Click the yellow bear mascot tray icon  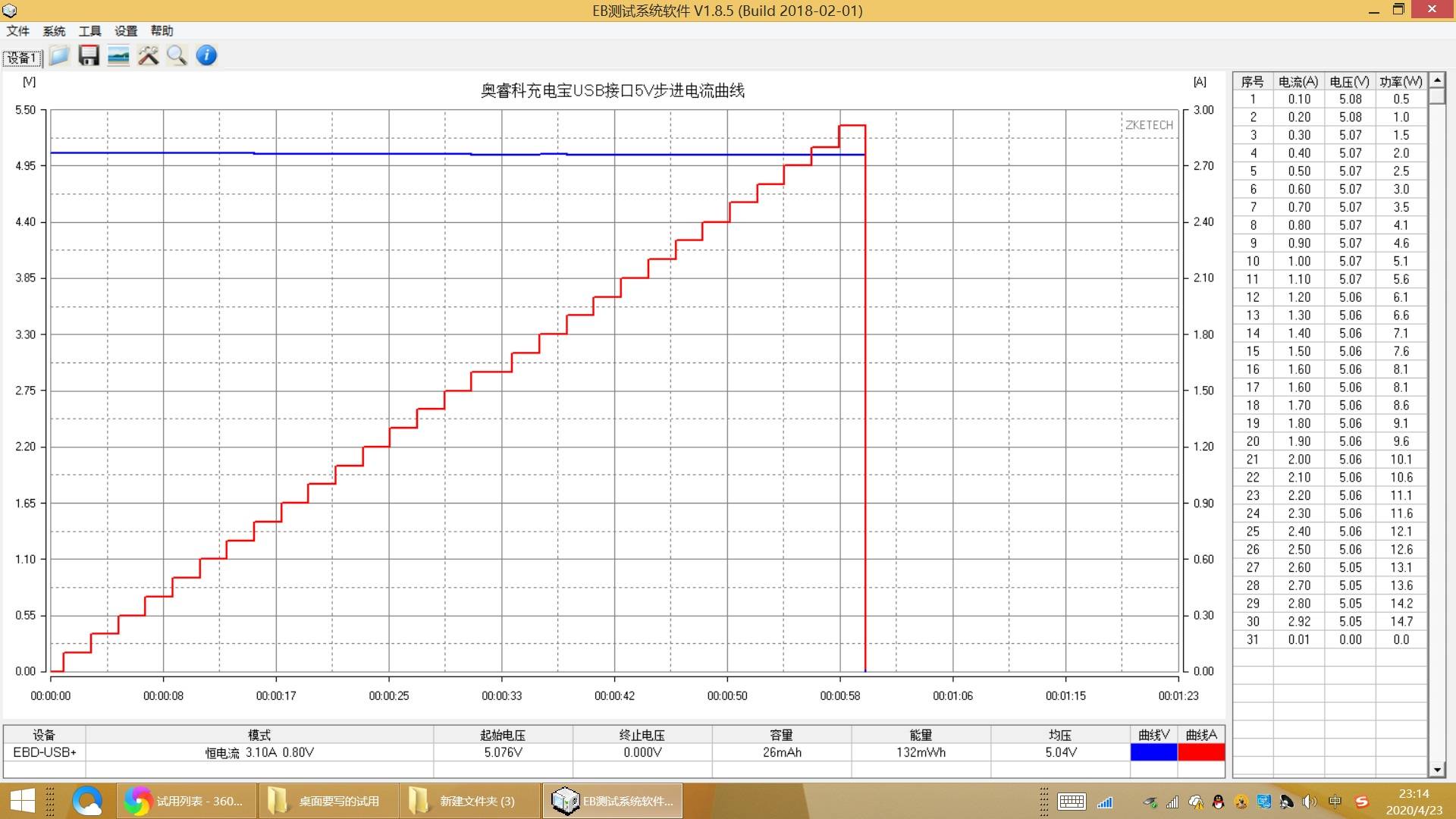click(x=1241, y=802)
